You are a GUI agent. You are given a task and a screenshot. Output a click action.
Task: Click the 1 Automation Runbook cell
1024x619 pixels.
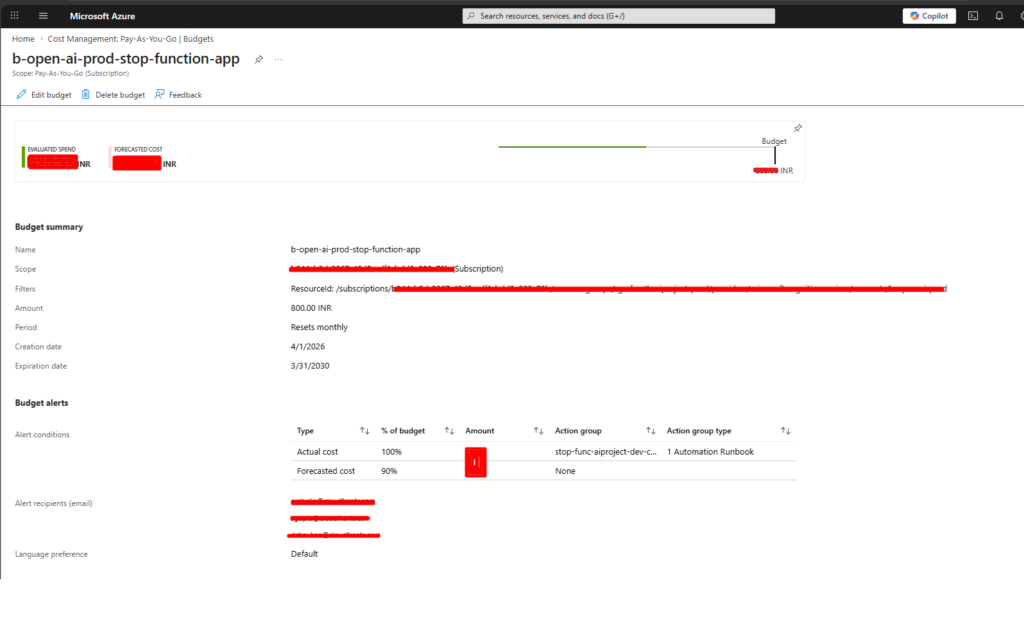click(x=710, y=452)
